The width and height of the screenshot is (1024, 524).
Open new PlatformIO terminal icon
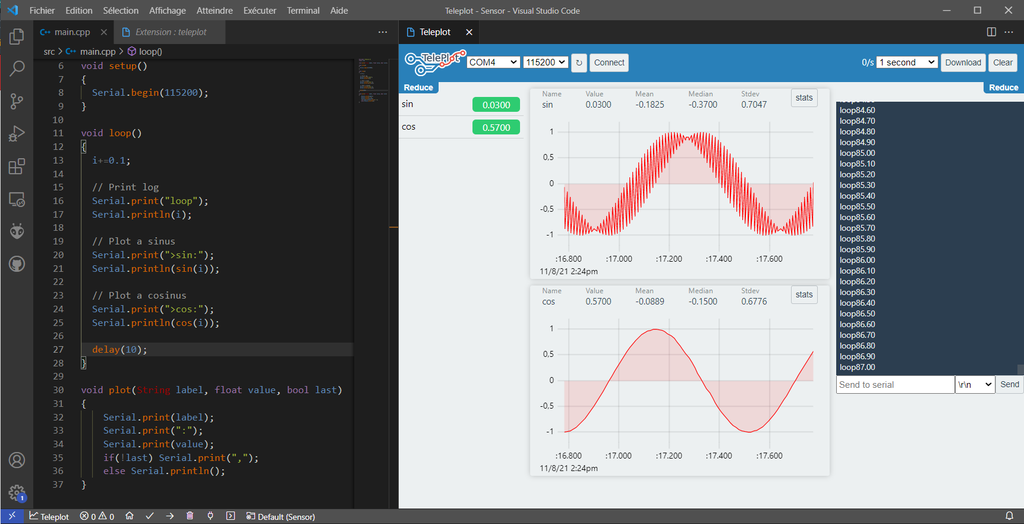pyautogui.click(x=231, y=516)
